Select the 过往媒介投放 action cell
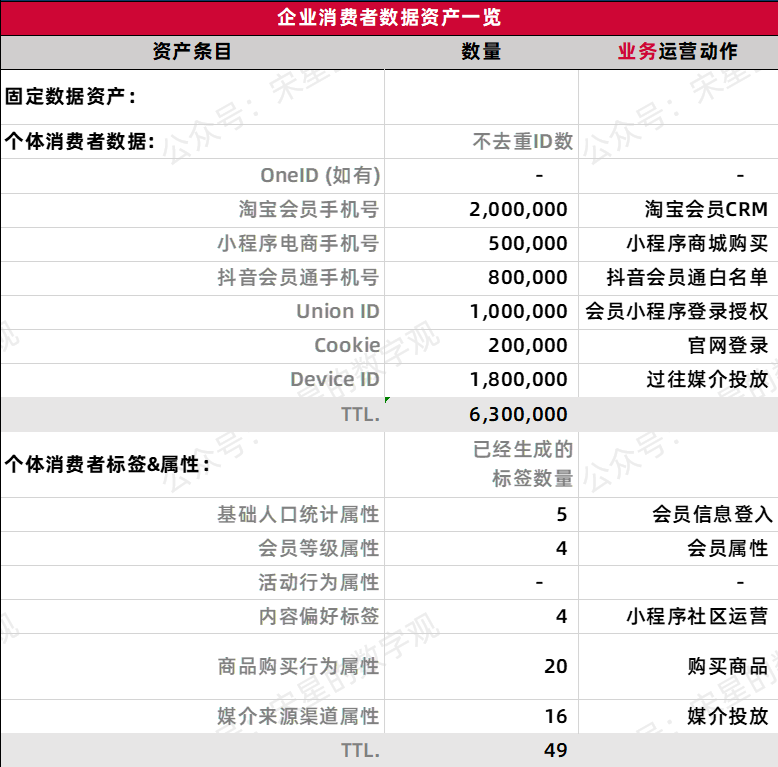The height and width of the screenshot is (767, 778). point(706,380)
